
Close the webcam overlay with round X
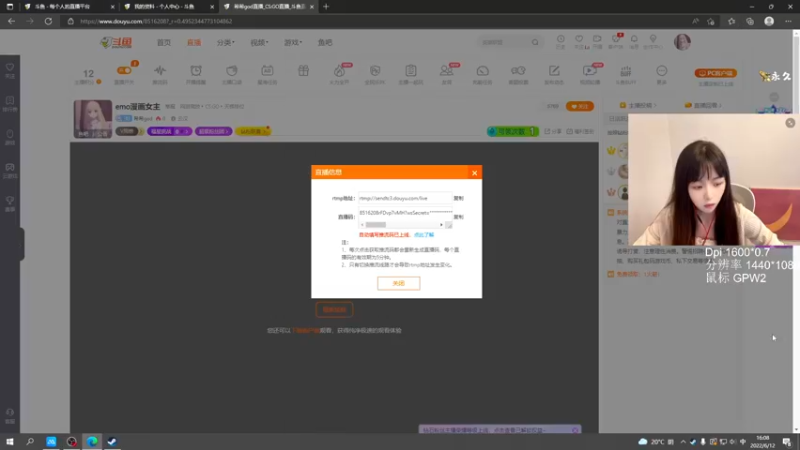(790, 123)
